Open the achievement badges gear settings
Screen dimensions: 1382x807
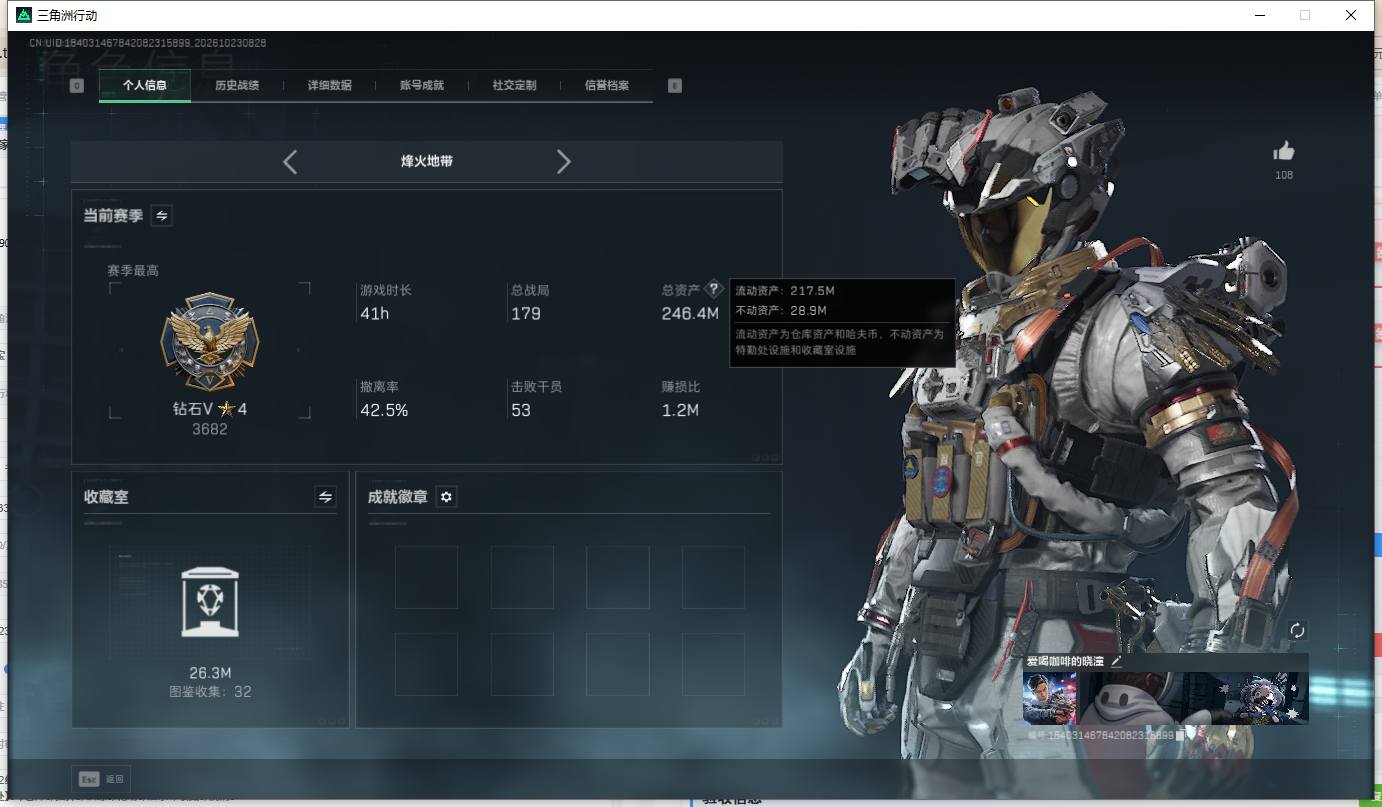coord(446,497)
